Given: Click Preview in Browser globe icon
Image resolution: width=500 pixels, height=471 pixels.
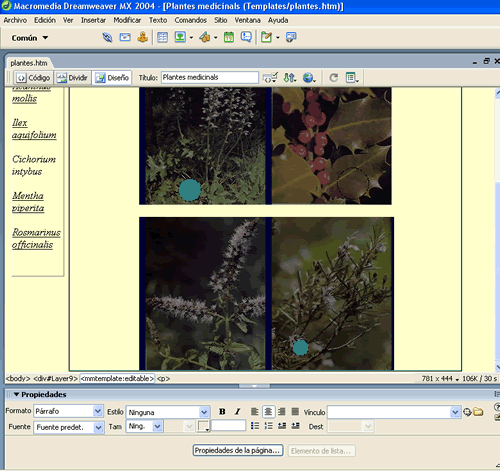Looking at the screenshot, I should click(x=309, y=78).
